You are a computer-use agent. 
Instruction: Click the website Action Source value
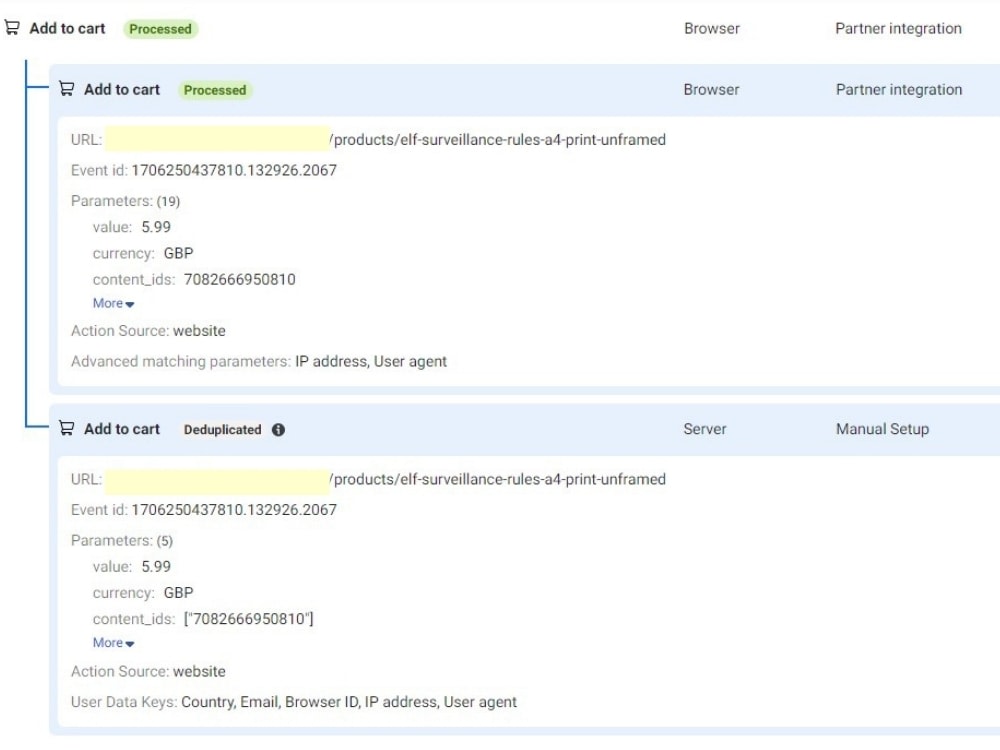tap(197, 330)
